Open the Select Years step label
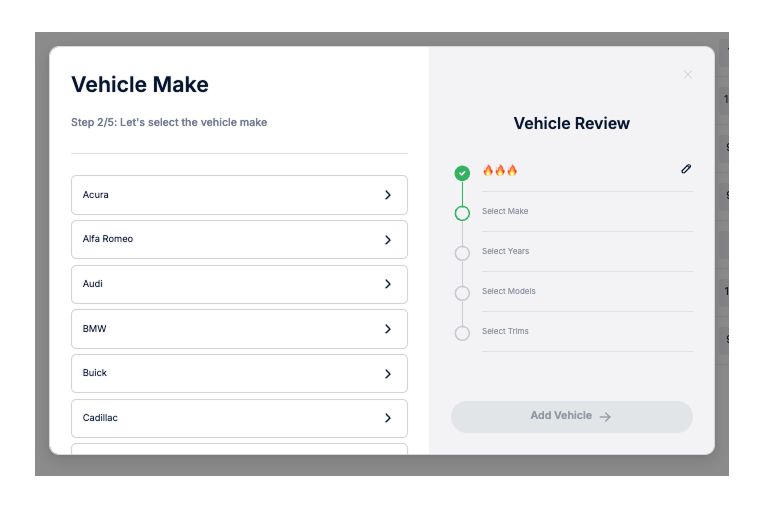 pos(505,251)
